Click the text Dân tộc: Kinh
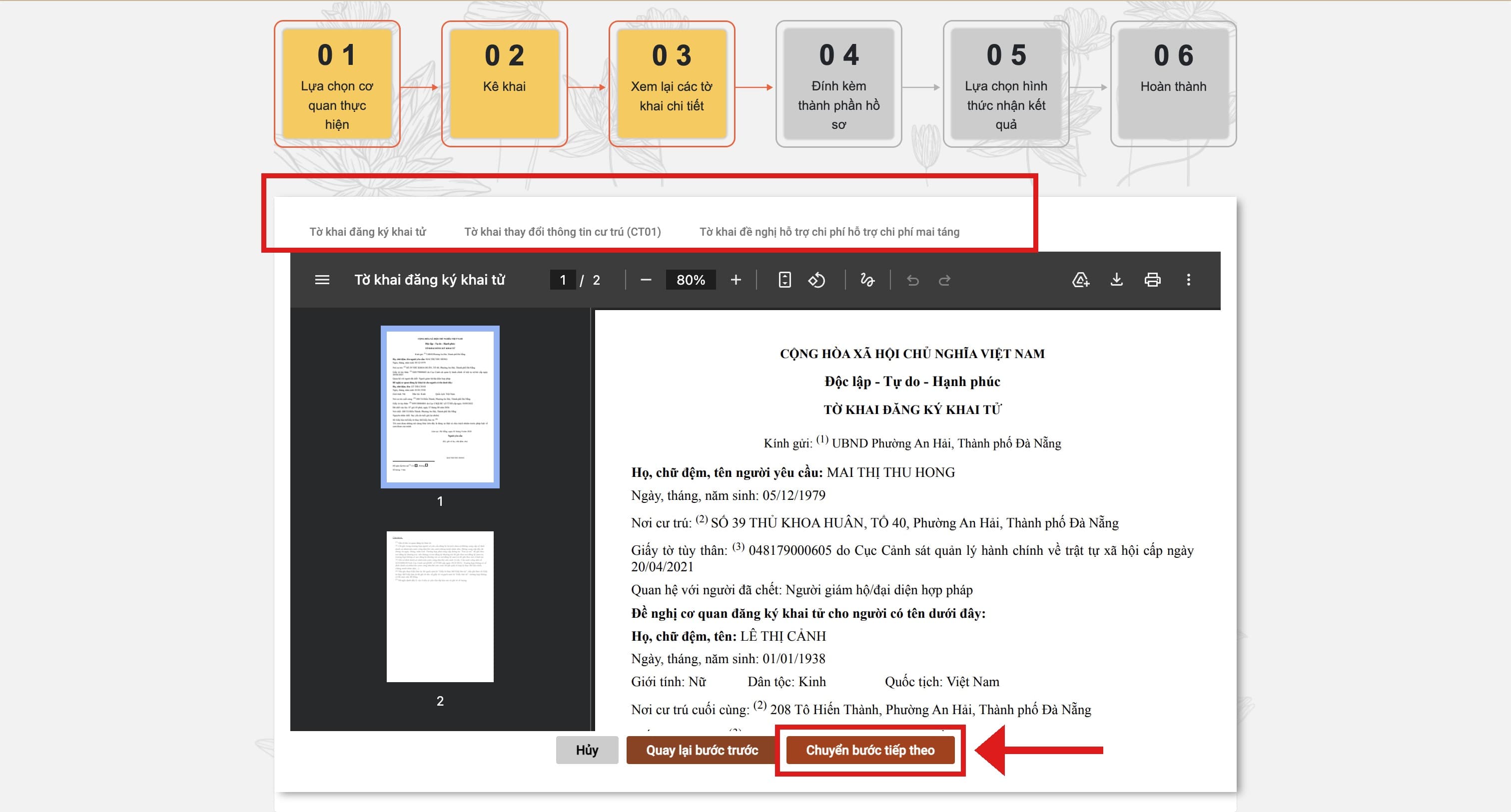 click(x=786, y=682)
